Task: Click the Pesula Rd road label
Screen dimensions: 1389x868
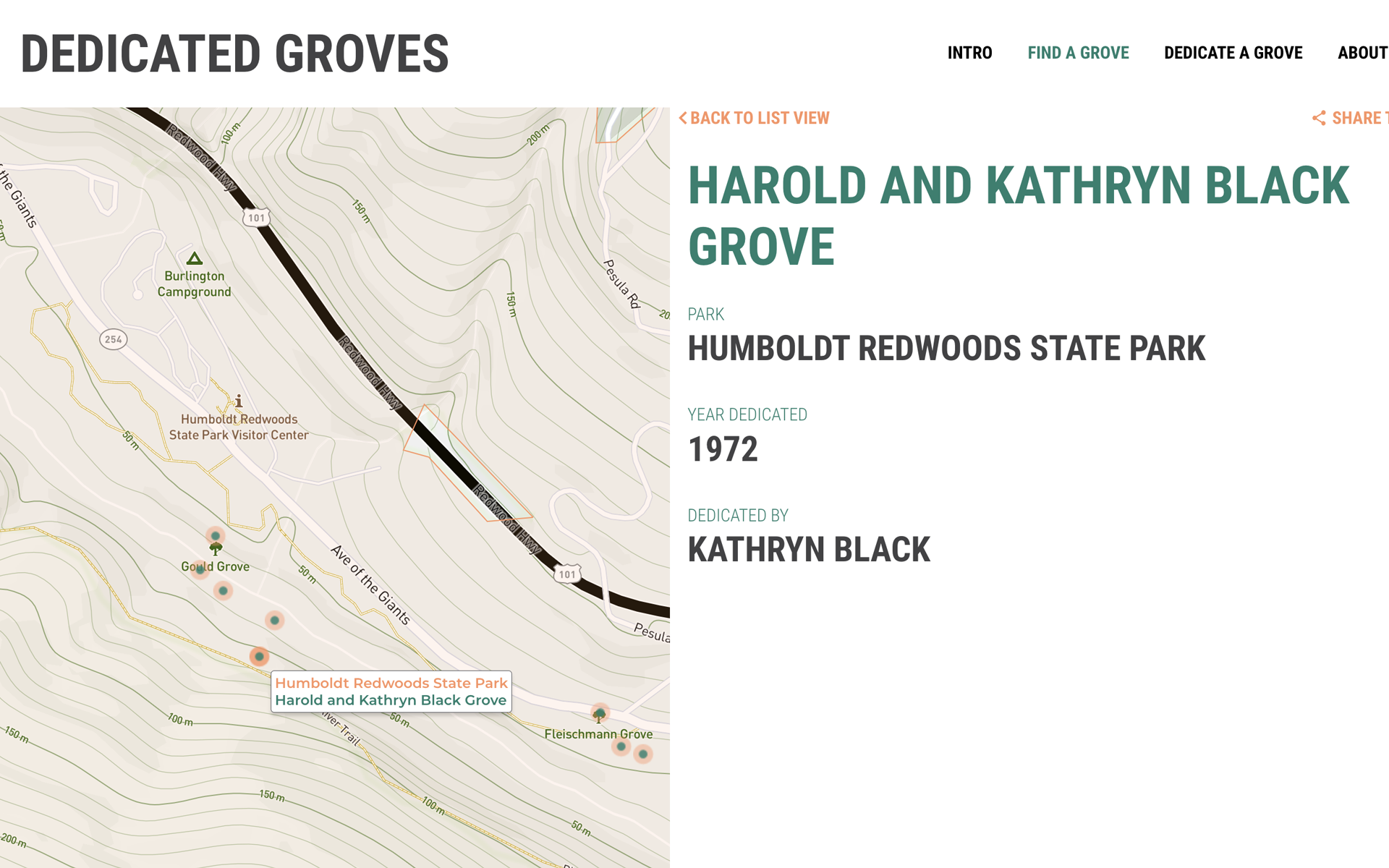Action: point(623,284)
